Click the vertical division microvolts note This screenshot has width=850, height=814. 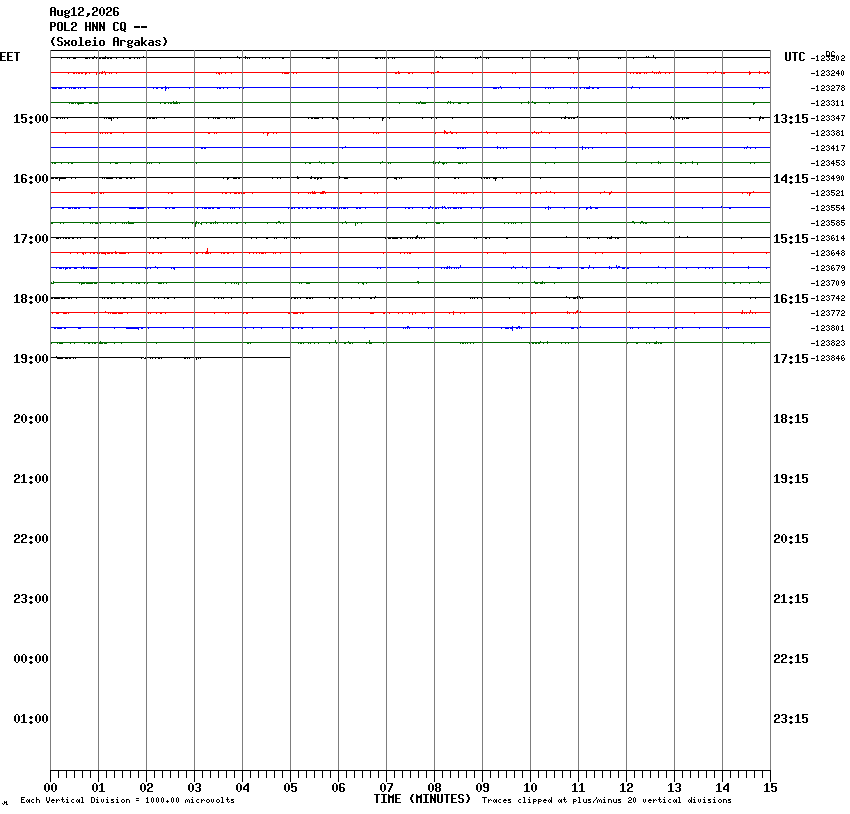tap(127, 800)
